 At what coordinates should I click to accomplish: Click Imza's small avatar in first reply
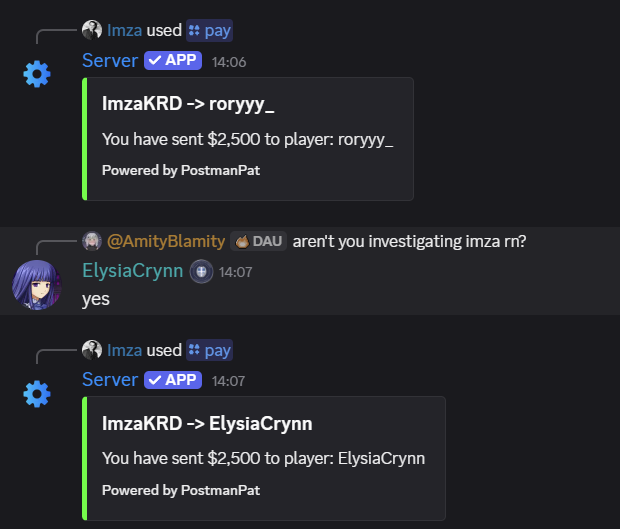click(x=92, y=30)
